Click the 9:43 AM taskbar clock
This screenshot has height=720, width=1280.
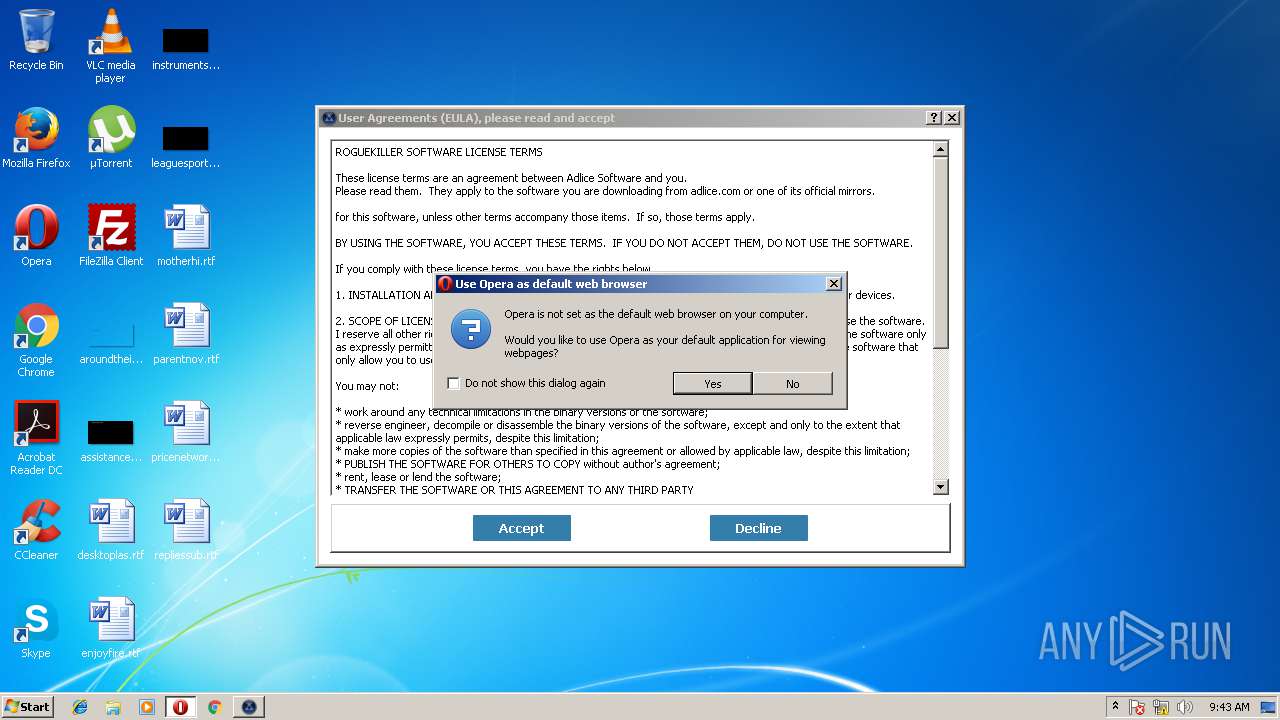1229,707
